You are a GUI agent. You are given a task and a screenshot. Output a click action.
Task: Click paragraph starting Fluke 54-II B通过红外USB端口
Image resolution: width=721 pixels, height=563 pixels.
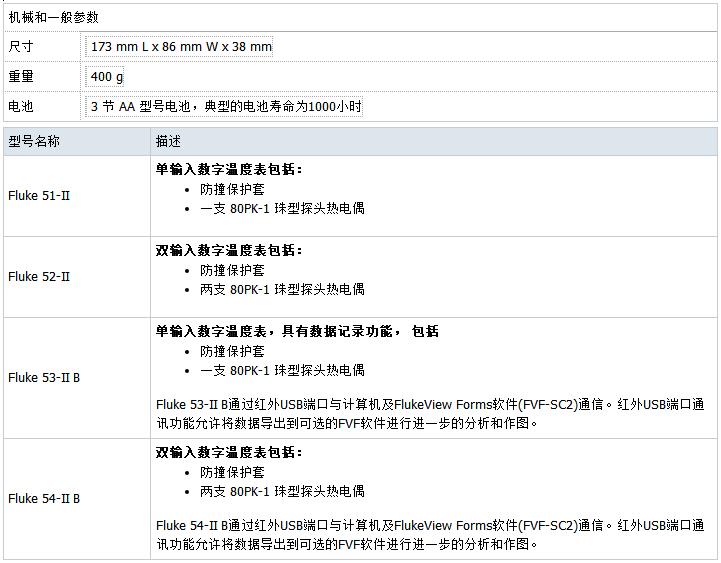pos(430,534)
